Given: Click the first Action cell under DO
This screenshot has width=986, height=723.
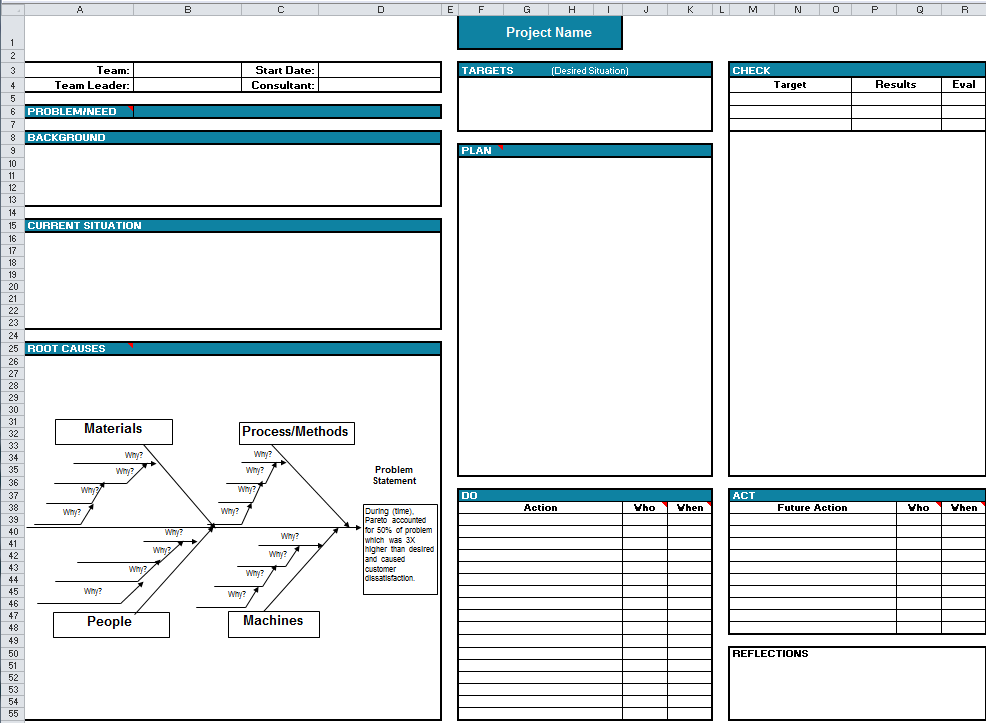Looking at the screenshot, I should pos(540,520).
